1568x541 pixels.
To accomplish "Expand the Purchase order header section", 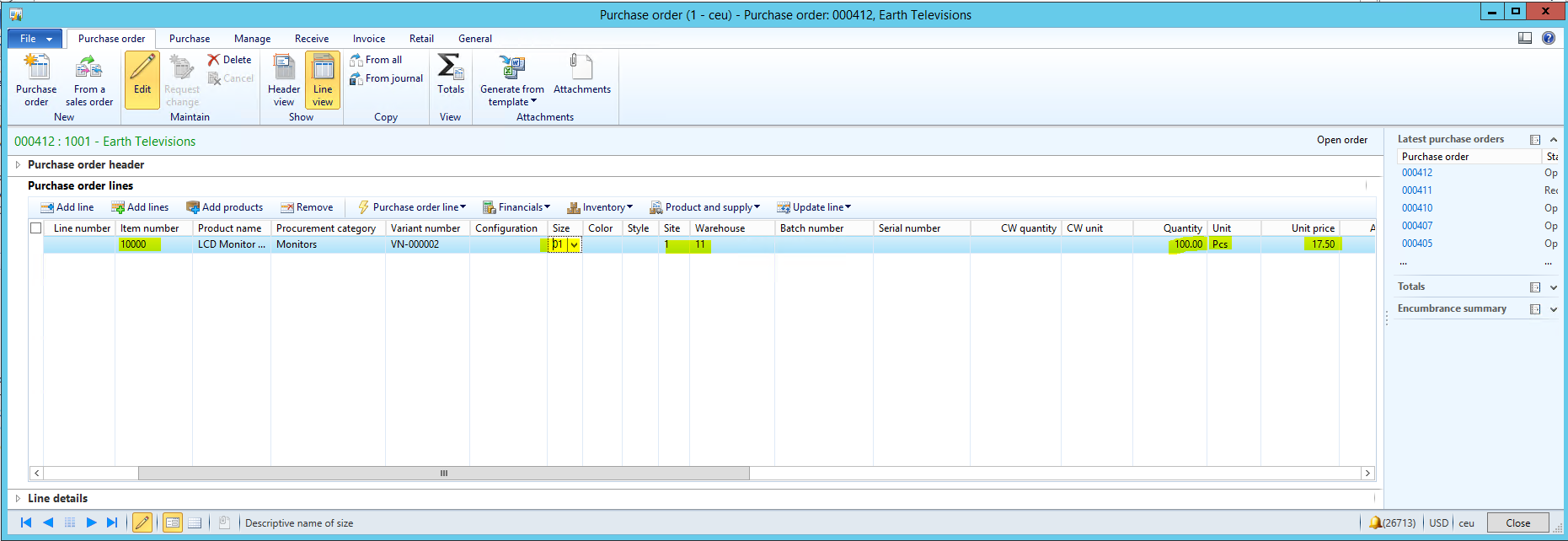I will coord(19,165).
